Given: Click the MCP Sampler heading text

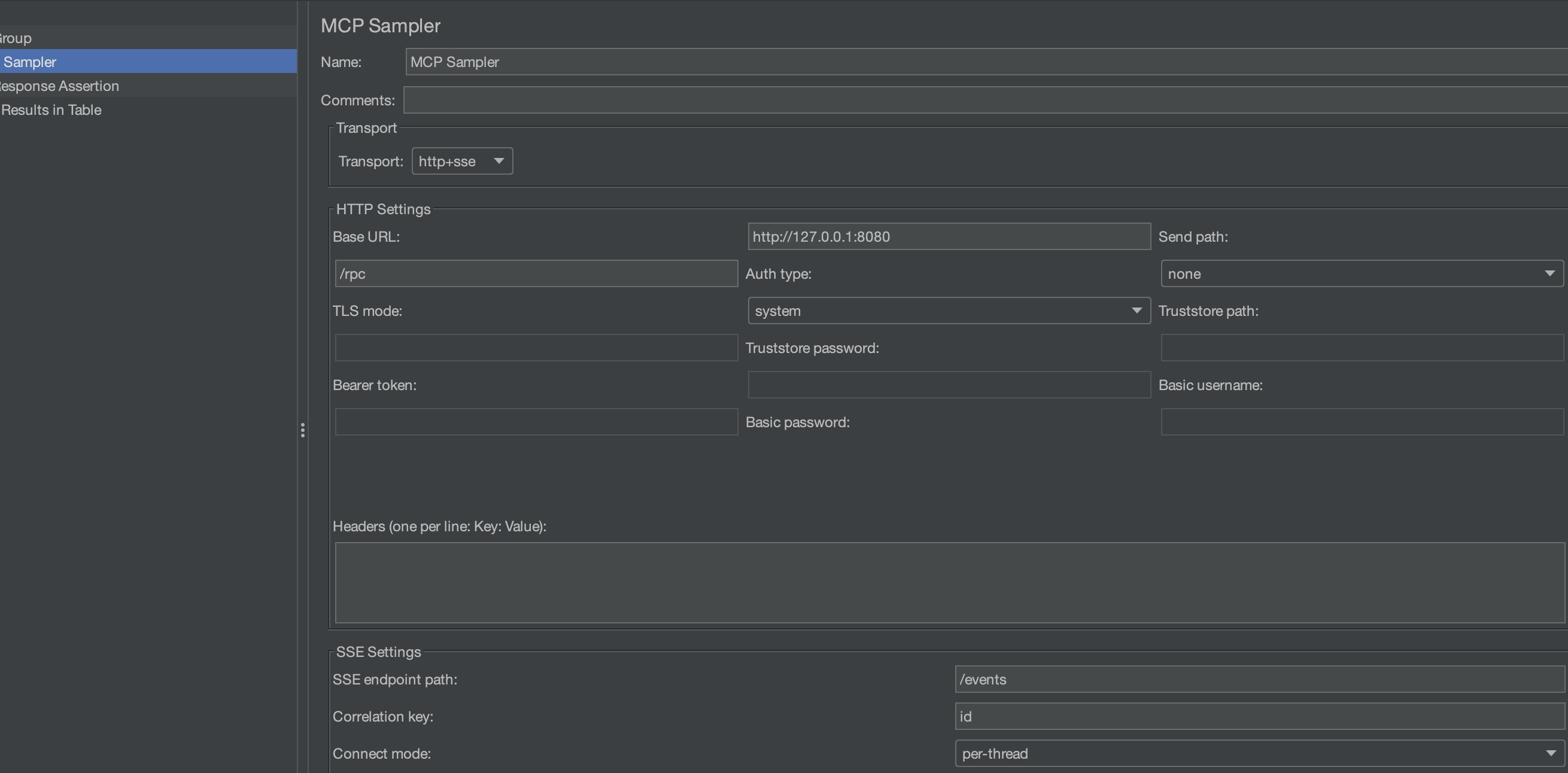Looking at the screenshot, I should (x=381, y=26).
